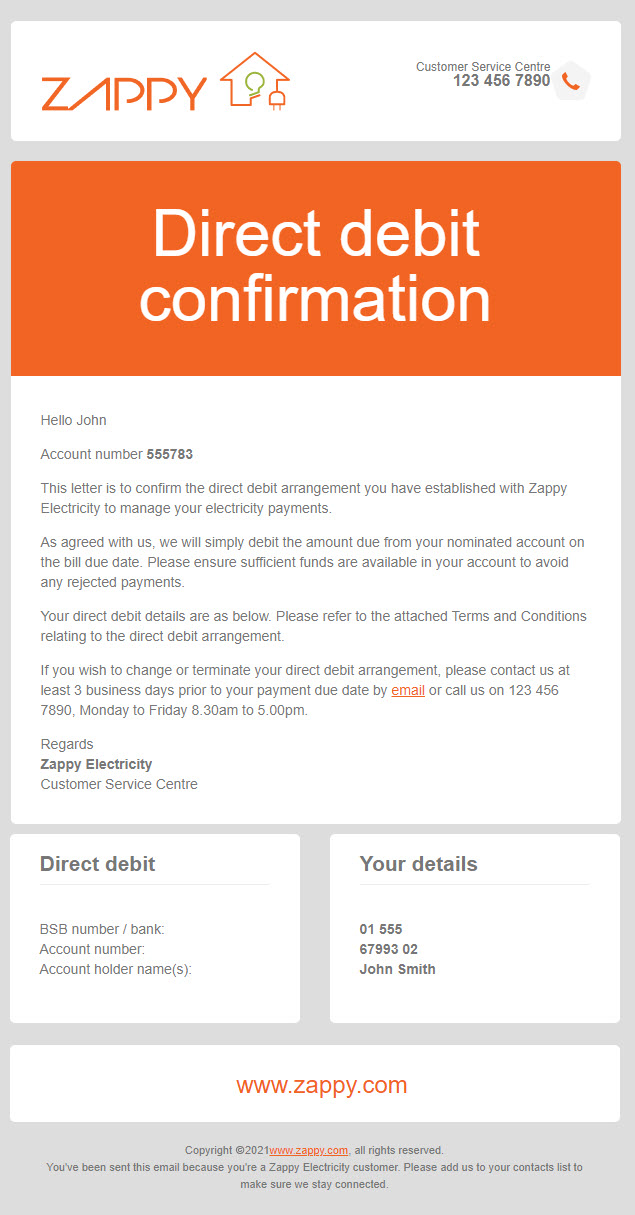Click the Account holder name(s) label

(x=115, y=969)
